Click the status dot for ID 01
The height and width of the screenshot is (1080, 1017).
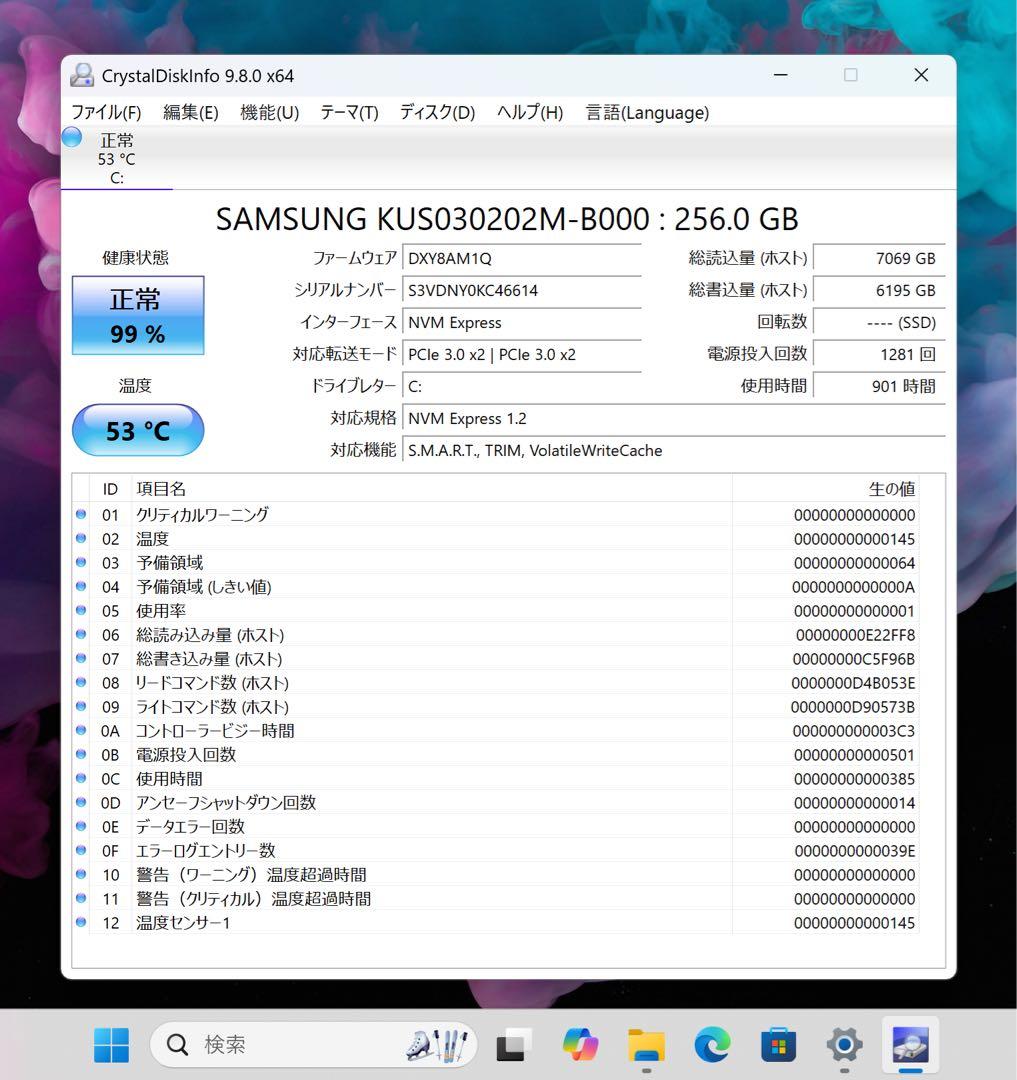[81, 514]
